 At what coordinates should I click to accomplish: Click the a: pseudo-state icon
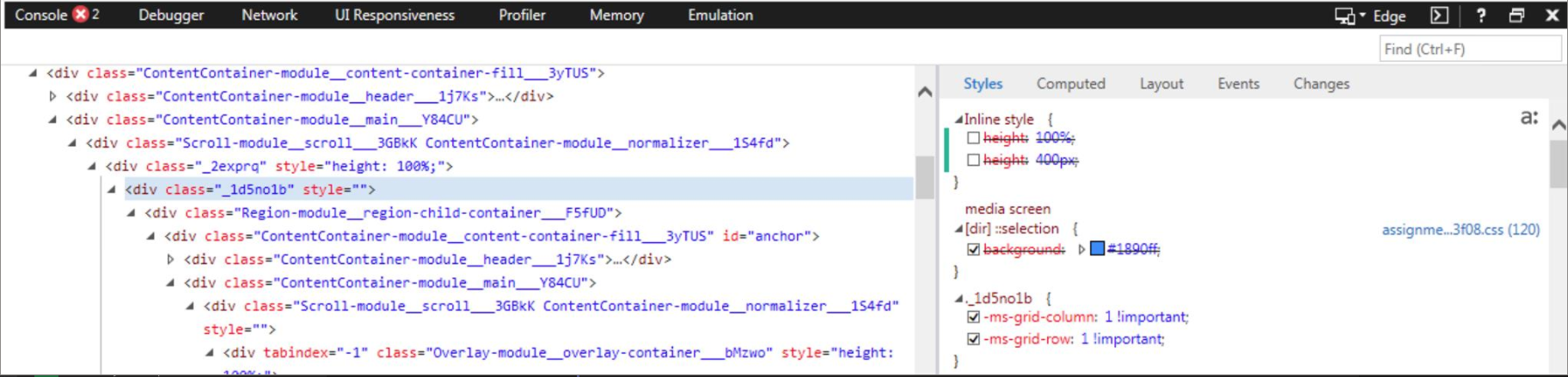(x=1529, y=118)
